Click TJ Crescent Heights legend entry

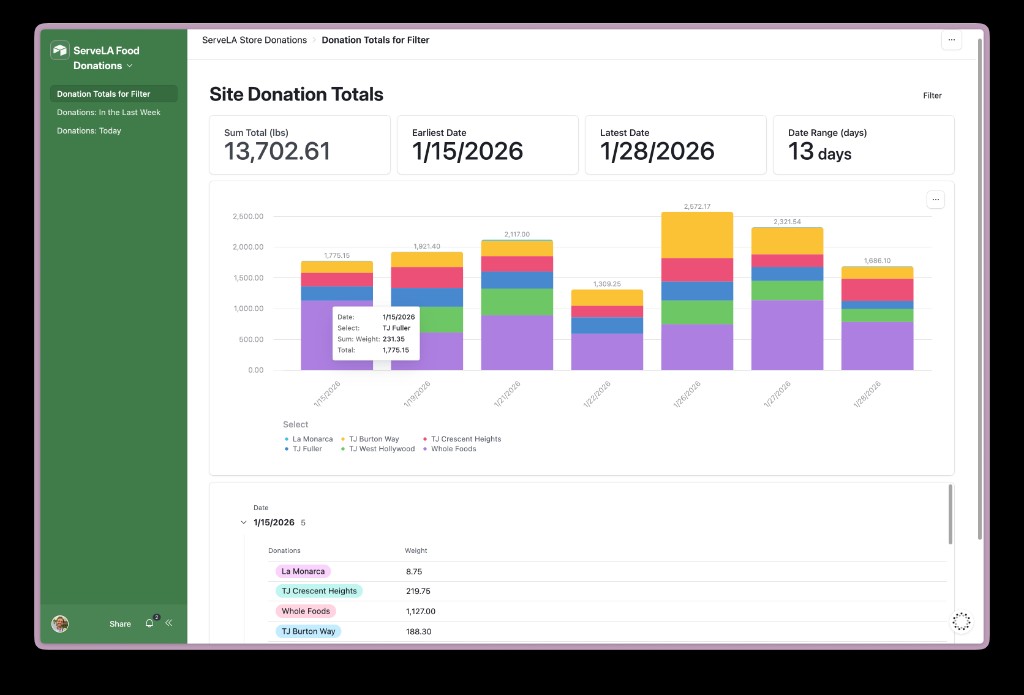(x=462, y=439)
